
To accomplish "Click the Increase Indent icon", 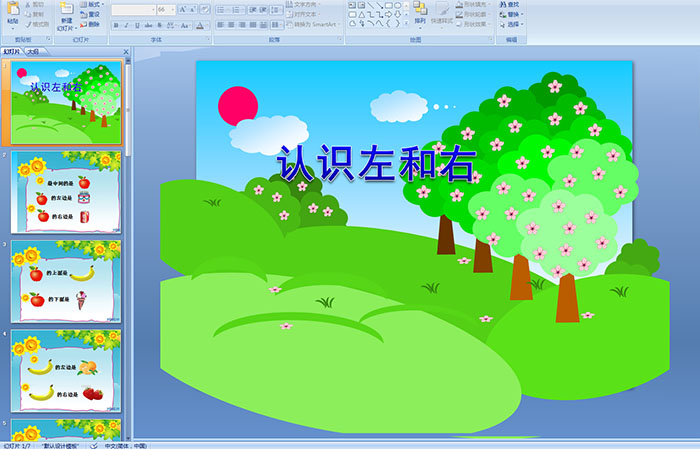I will [x=263, y=10].
